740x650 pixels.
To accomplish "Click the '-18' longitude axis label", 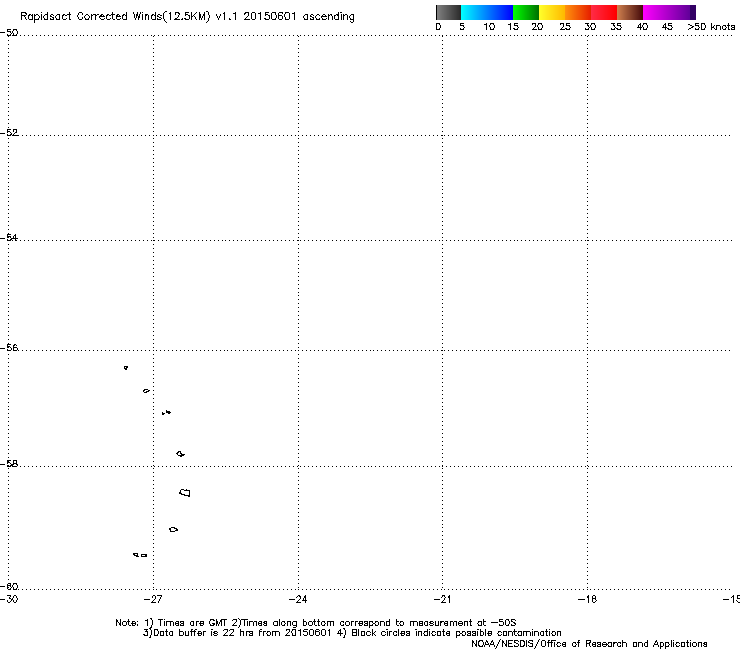I will point(587,599).
